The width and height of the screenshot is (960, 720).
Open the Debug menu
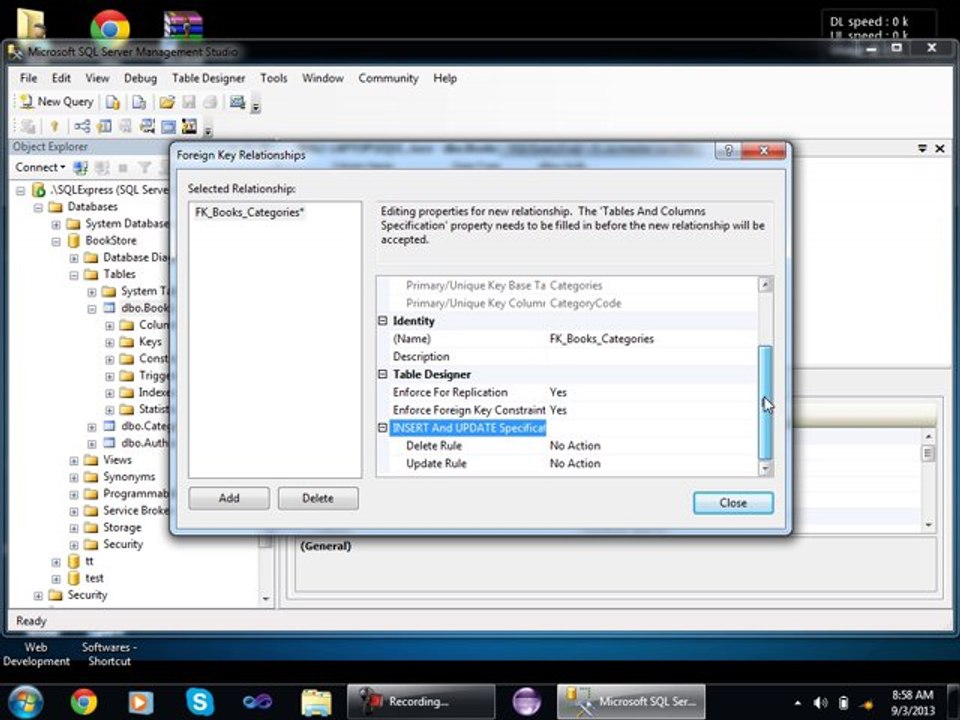tap(140, 78)
